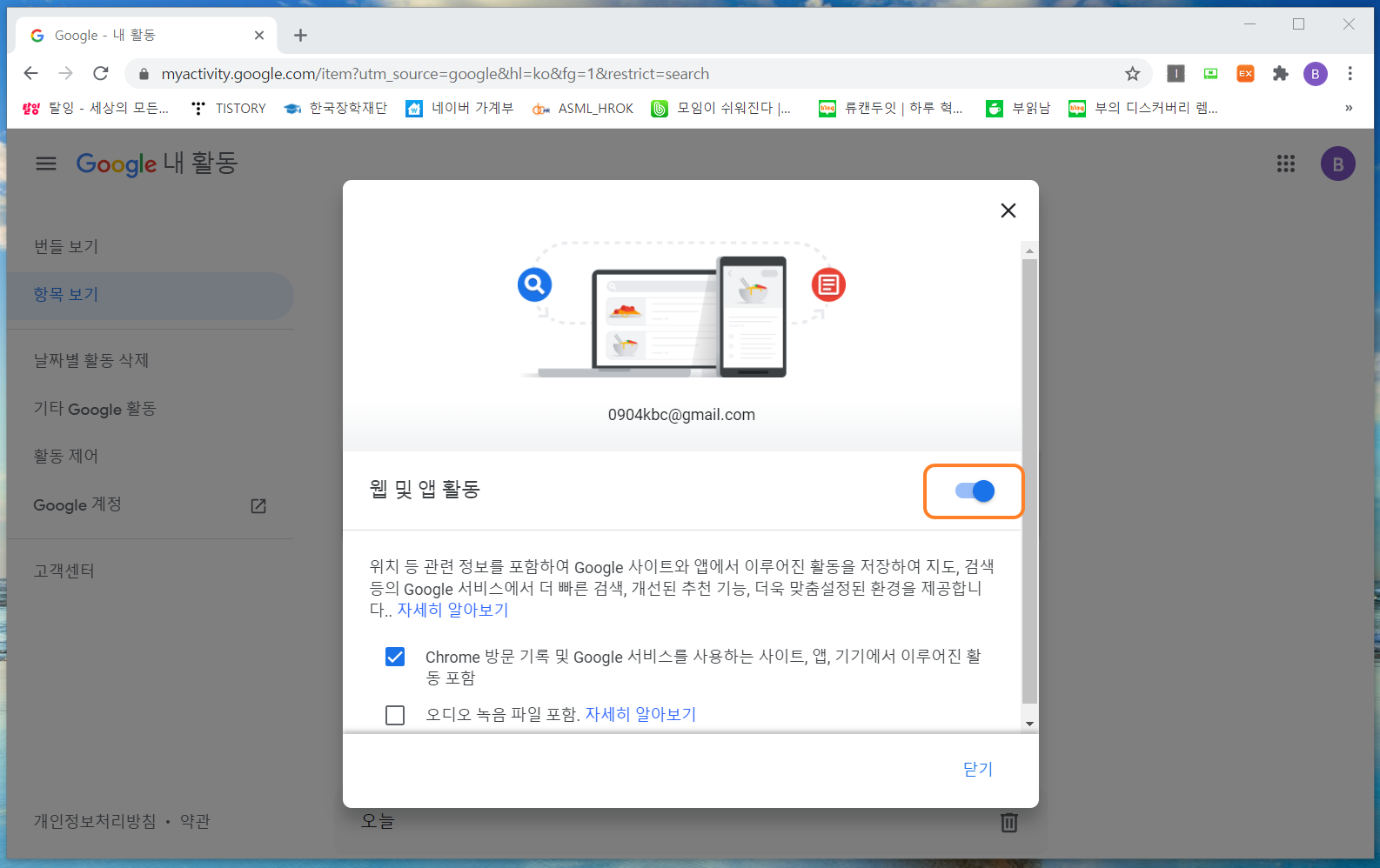Screen dimensions: 1380x868
Task: Open the 탈잉 bookmark
Action: 96,108
